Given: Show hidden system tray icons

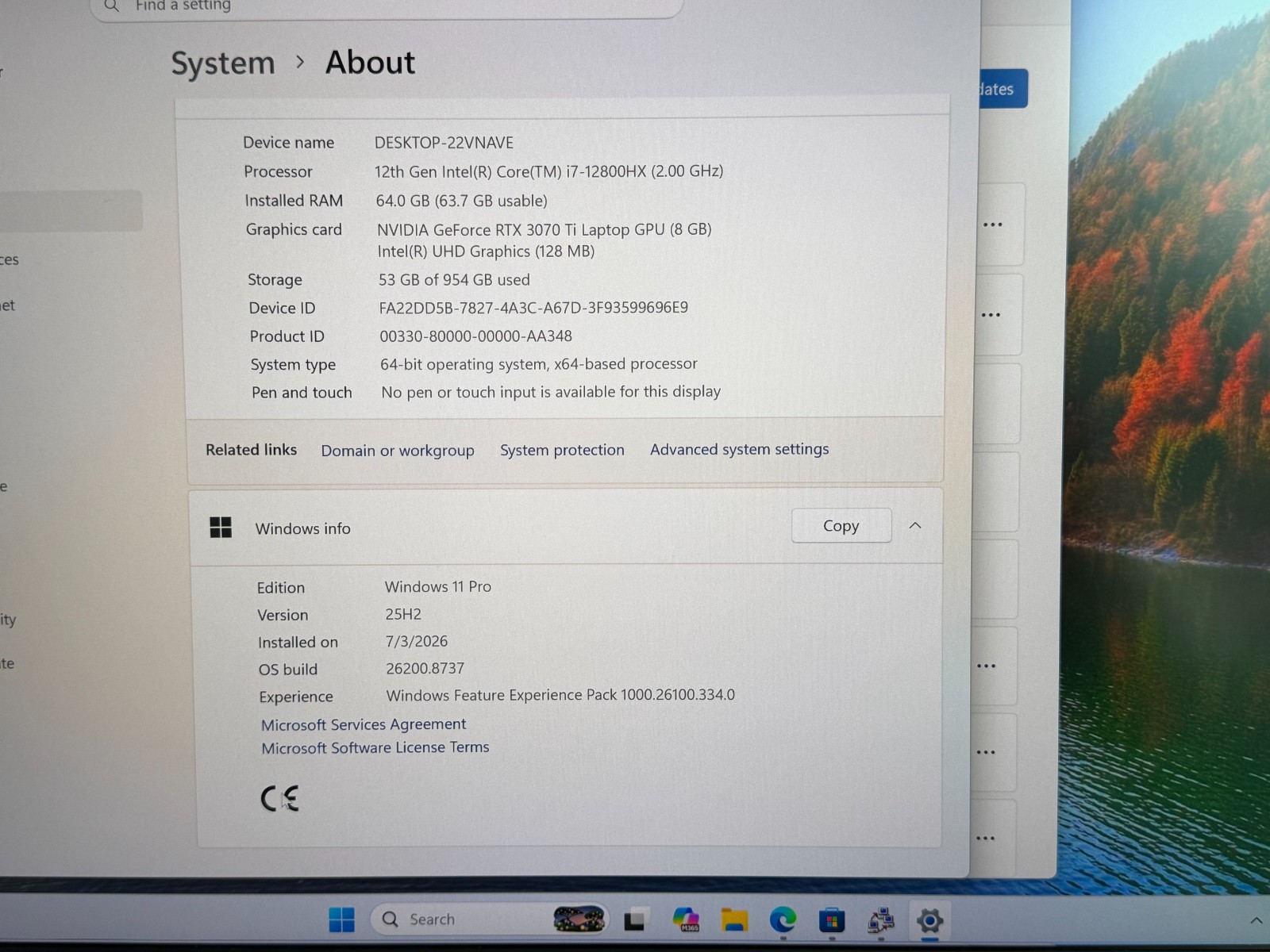Looking at the screenshot, I should coord(1256,920).
